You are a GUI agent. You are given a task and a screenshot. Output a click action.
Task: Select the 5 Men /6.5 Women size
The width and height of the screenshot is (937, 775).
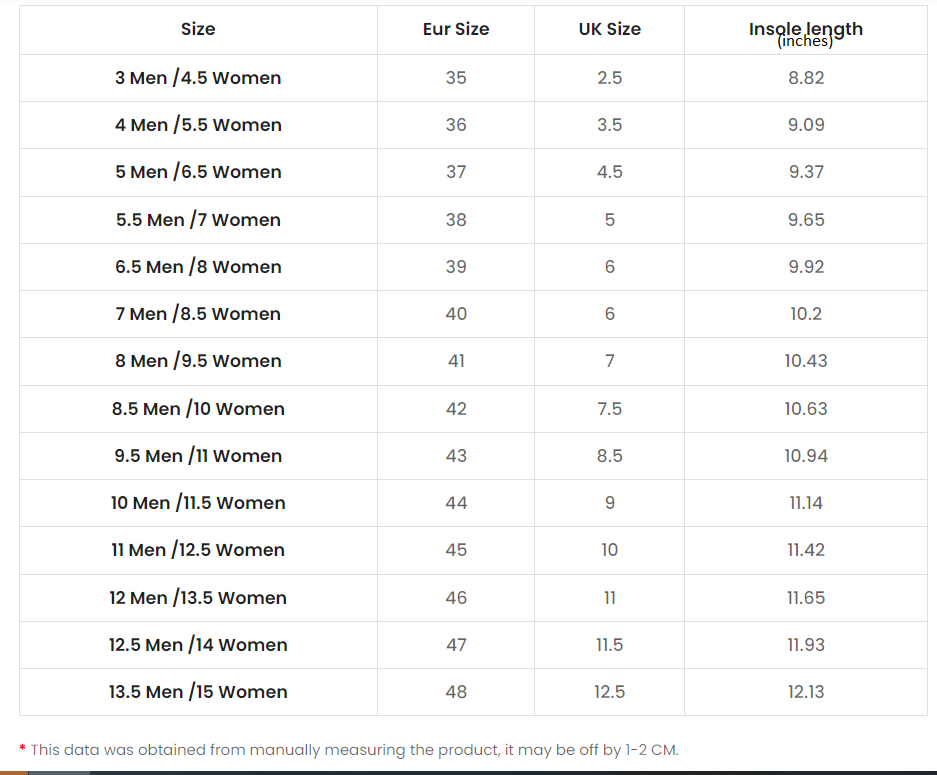(198, 172)
